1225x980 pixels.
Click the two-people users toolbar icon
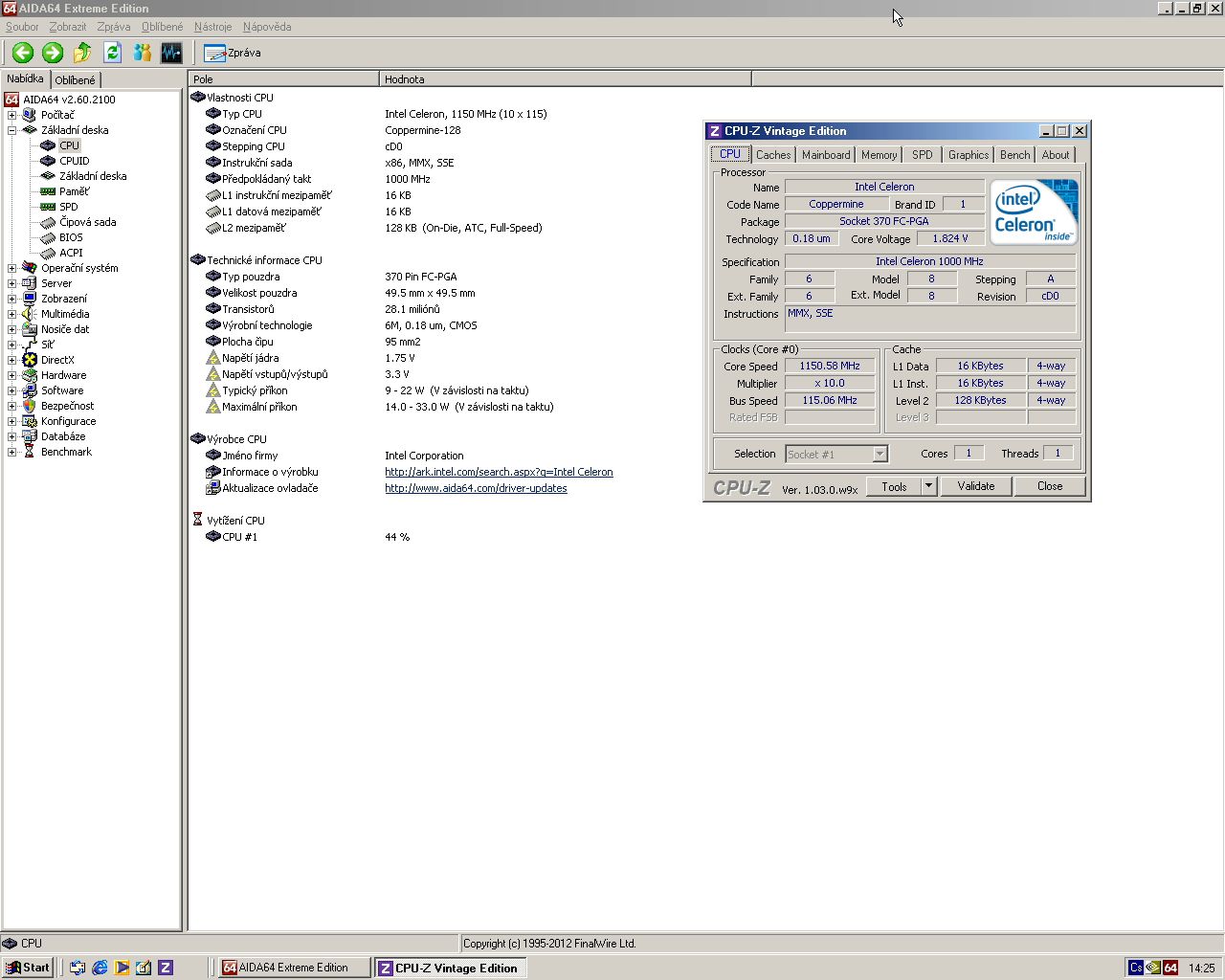142,53
